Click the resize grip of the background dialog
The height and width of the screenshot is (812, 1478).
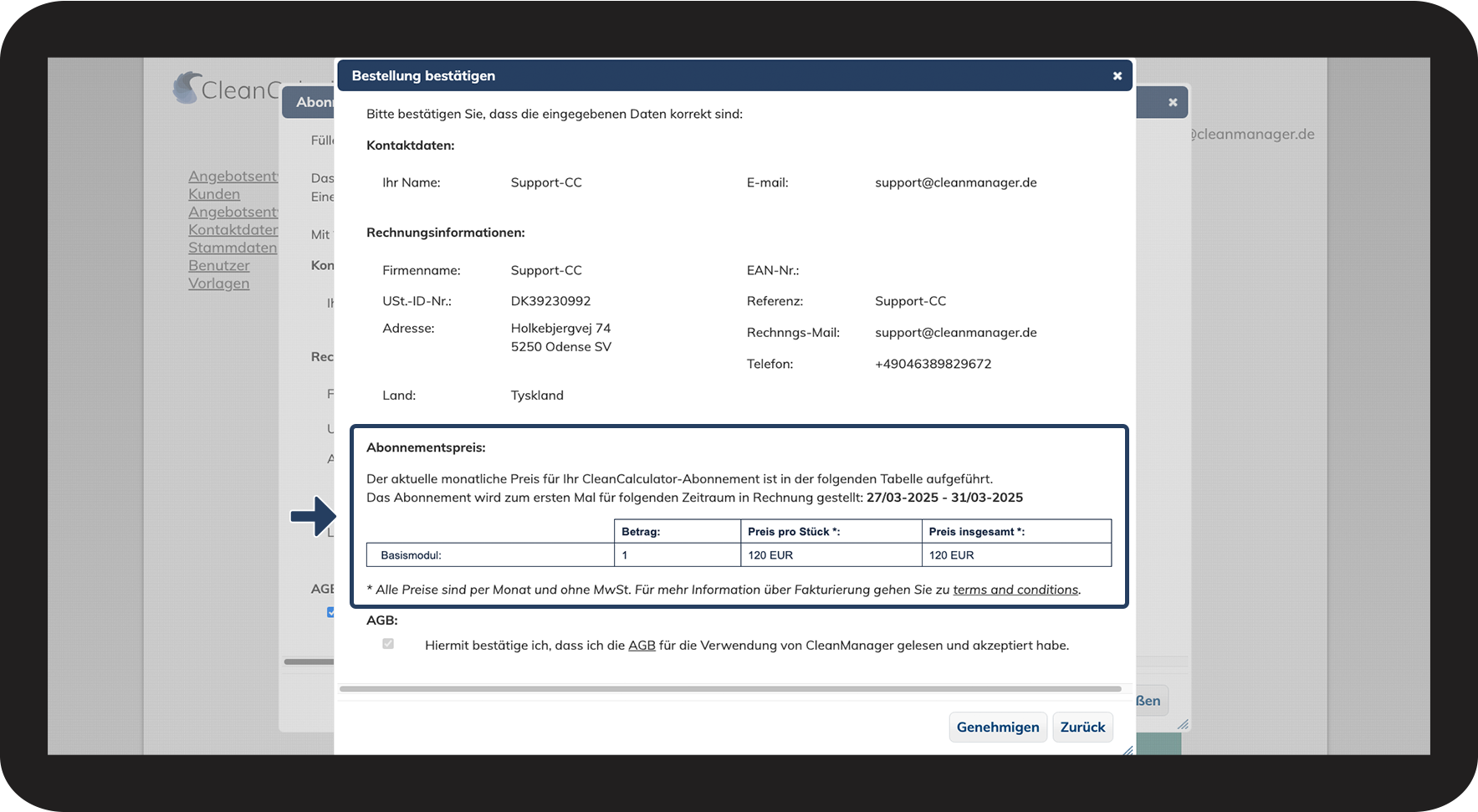(x=1183, y=724)
